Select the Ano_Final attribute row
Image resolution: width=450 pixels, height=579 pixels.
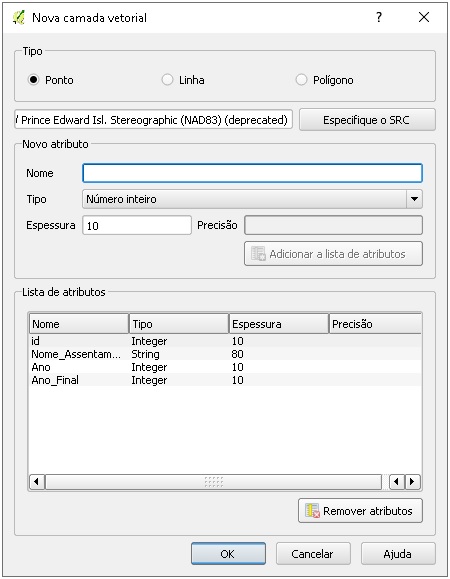[225, 380]
